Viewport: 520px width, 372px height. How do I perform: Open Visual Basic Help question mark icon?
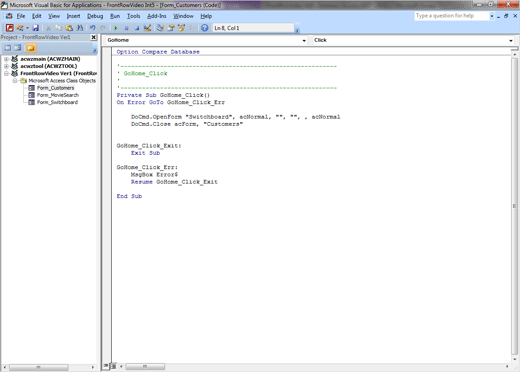(205, 28)
